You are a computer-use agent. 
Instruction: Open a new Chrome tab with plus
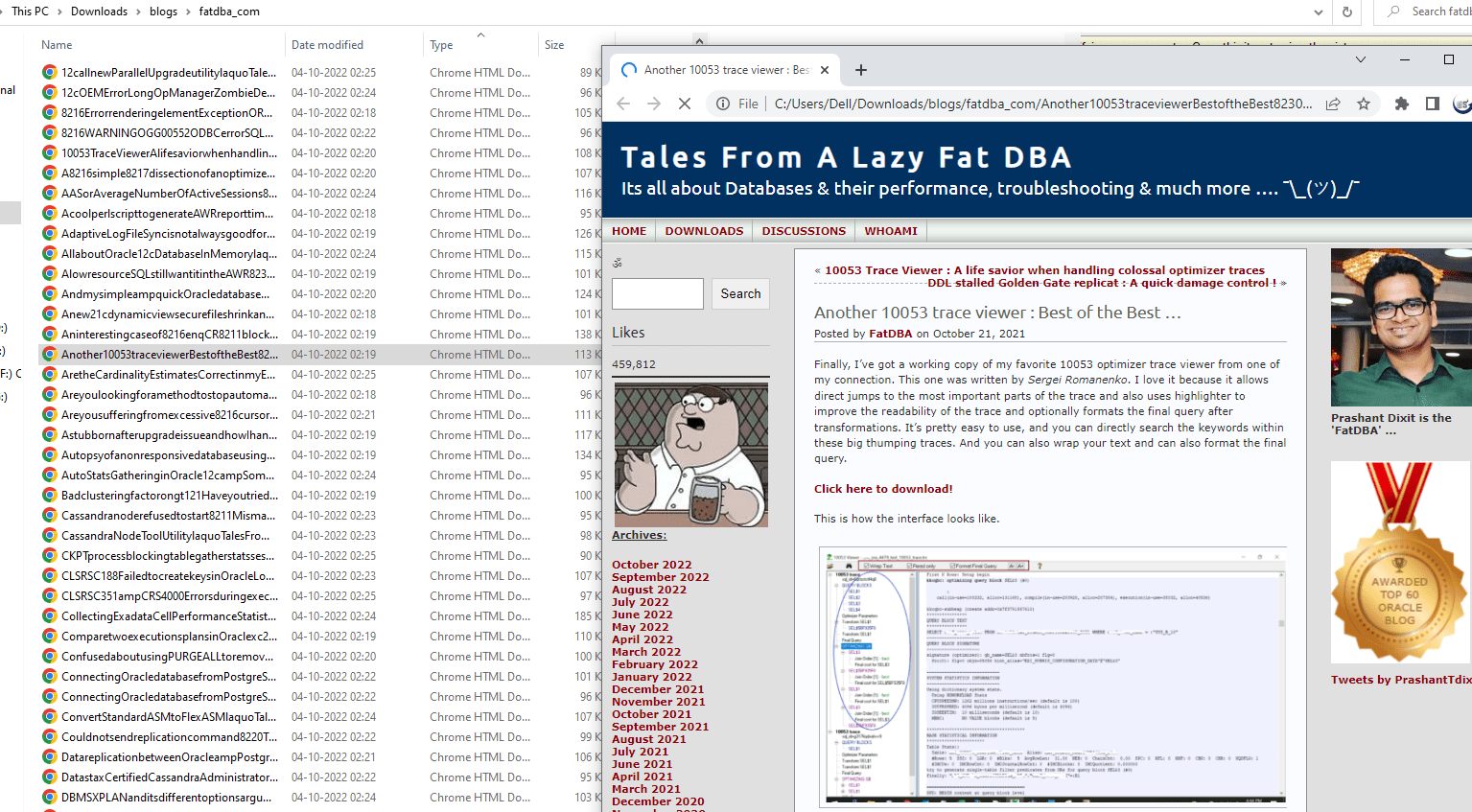[x=861, y=70]
